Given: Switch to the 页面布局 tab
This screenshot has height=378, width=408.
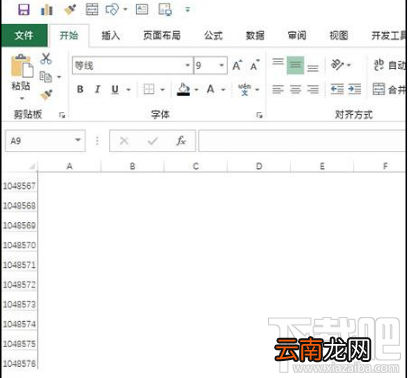Looking at the screenshot, I should tap(162, 35).
